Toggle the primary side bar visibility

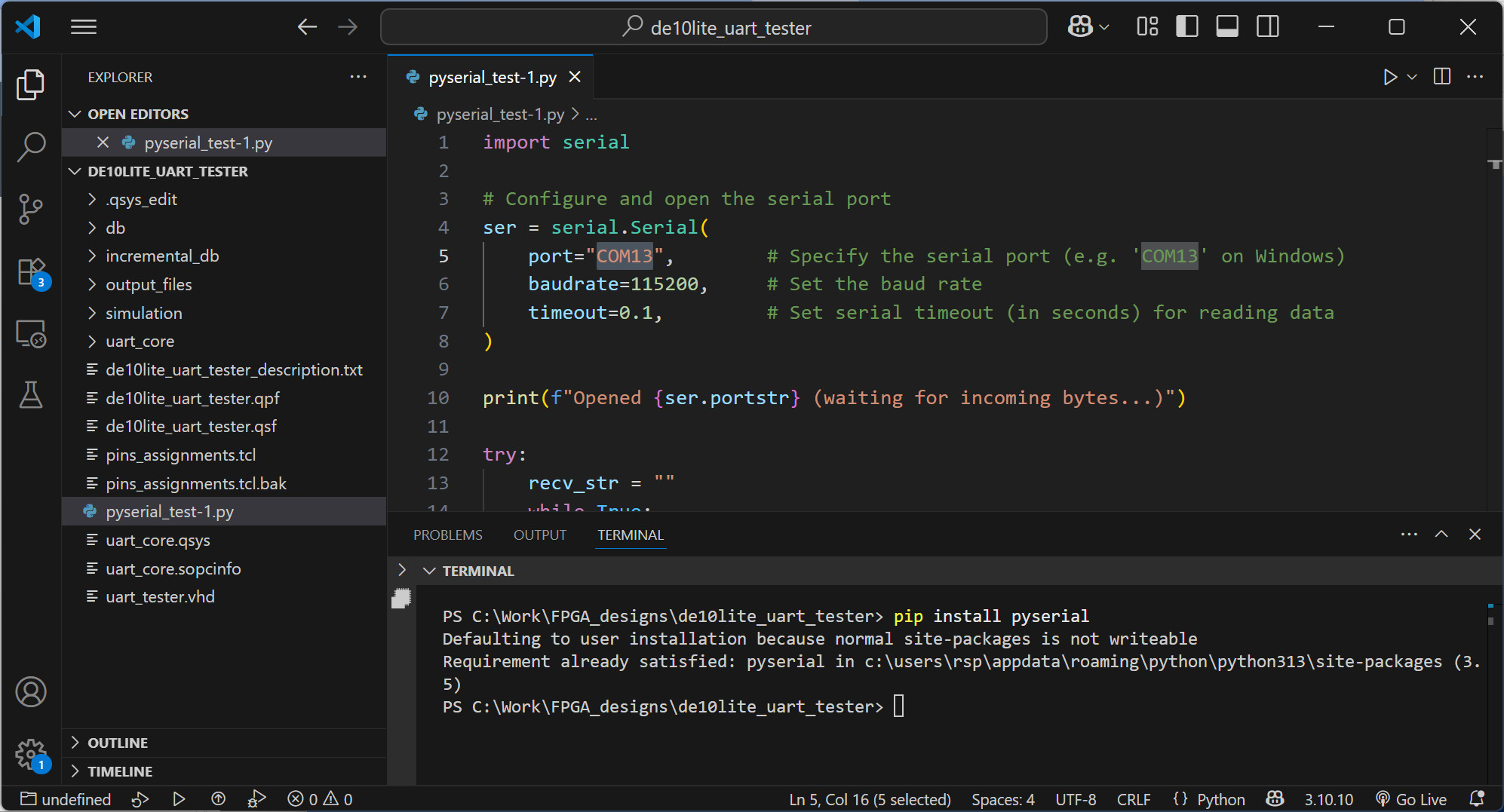click(1186, 27)
